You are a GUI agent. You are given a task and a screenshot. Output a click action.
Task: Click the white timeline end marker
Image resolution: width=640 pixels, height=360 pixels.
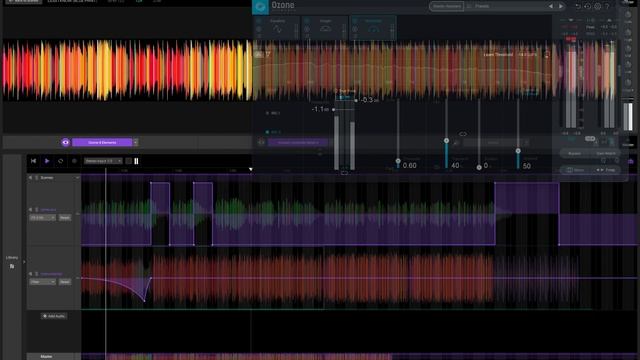coord(251,169)
